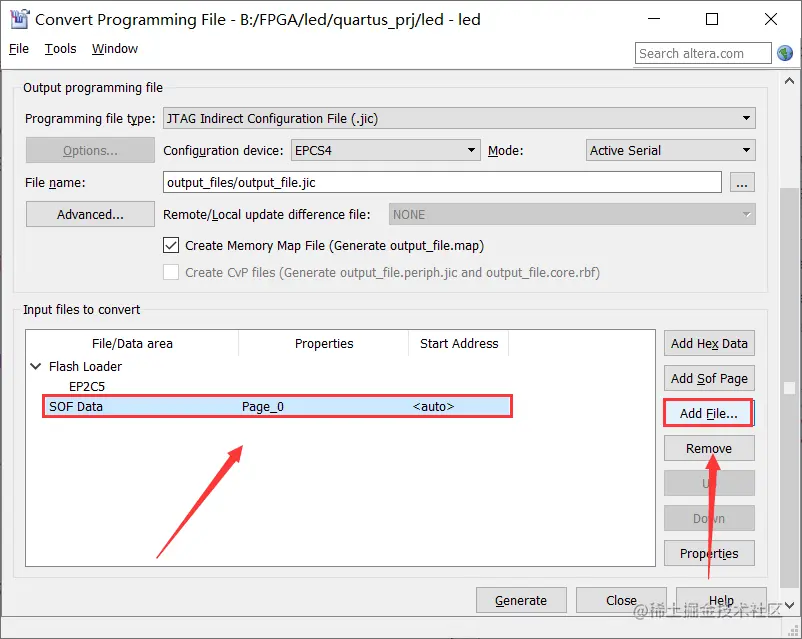
Task: Click the Search altera.com field
Action: tap(703, 53)
